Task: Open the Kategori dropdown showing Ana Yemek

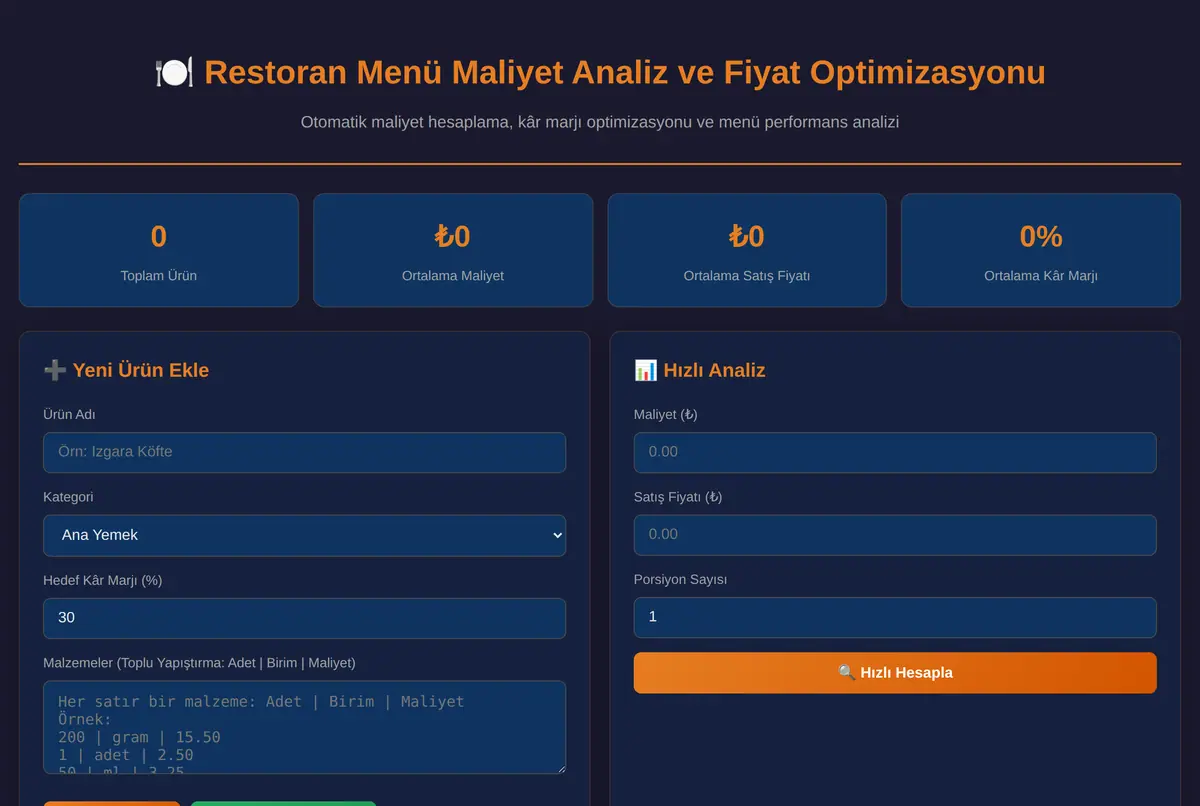Action: coord(304,535)
